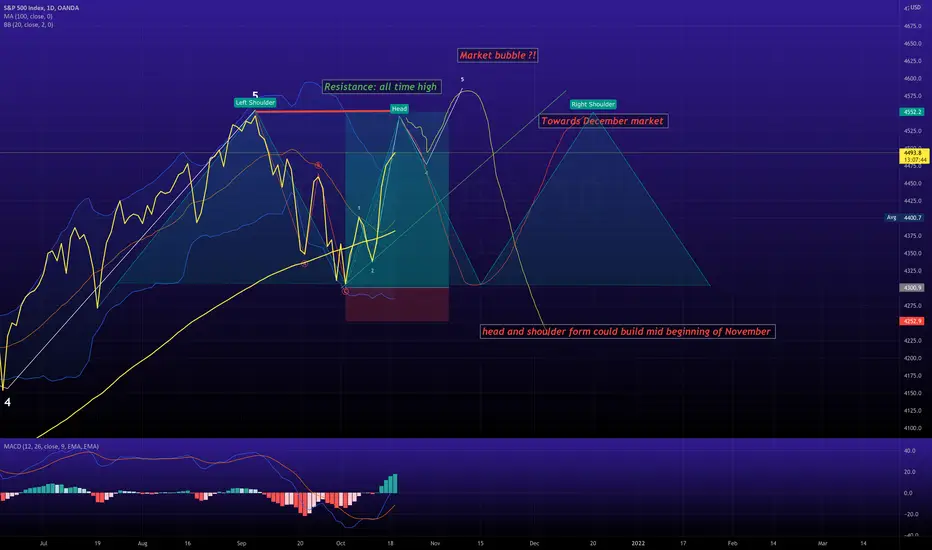
Task: Click the 4675.0 price axis tick
Action: (913, 27)
